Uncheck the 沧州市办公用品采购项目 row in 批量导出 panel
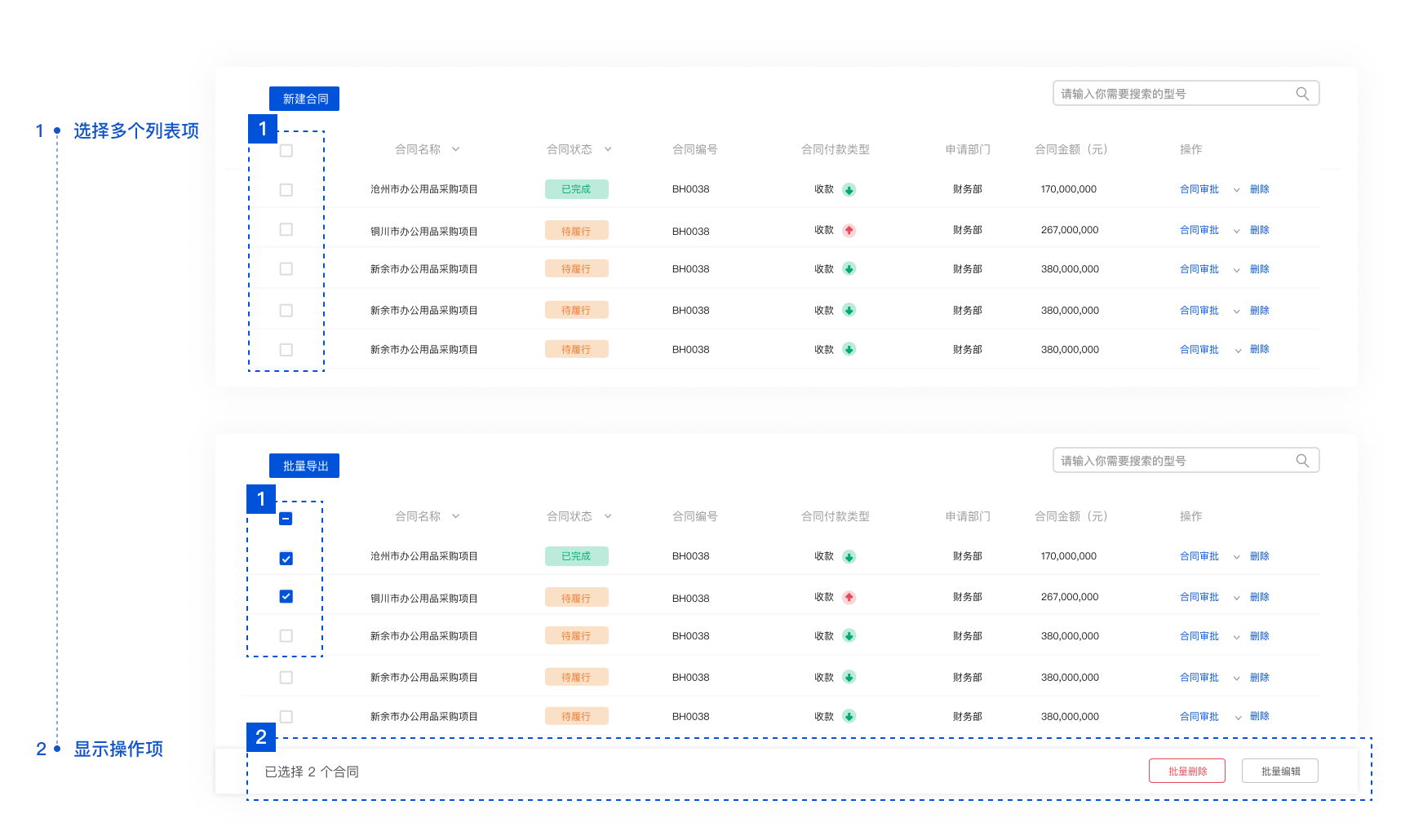1423x840 pixels. coord(286,559)
